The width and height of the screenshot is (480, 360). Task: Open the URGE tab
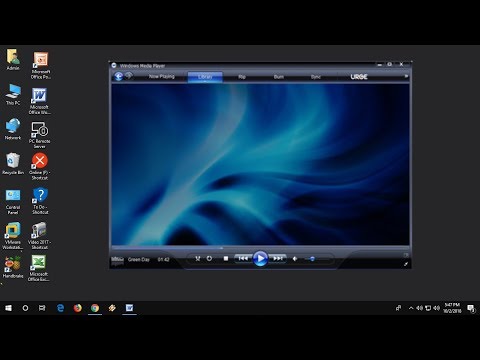pos(359,77)
